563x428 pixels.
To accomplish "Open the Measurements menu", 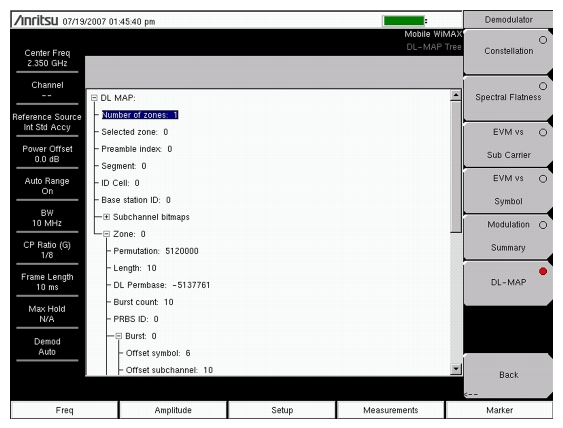I will click(391, 410).
